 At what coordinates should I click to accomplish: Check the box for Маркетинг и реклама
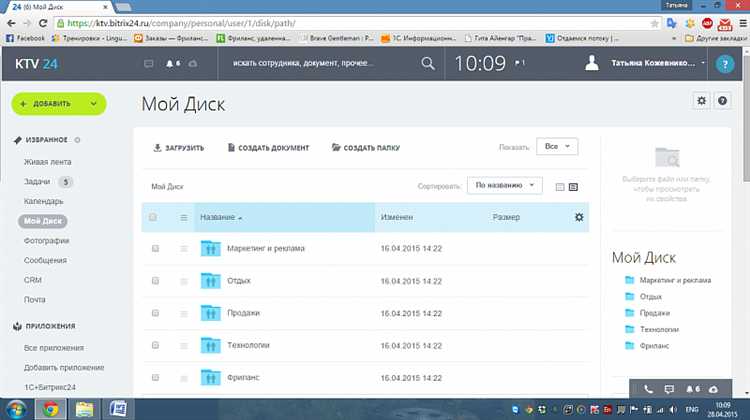tap(155, 248)
